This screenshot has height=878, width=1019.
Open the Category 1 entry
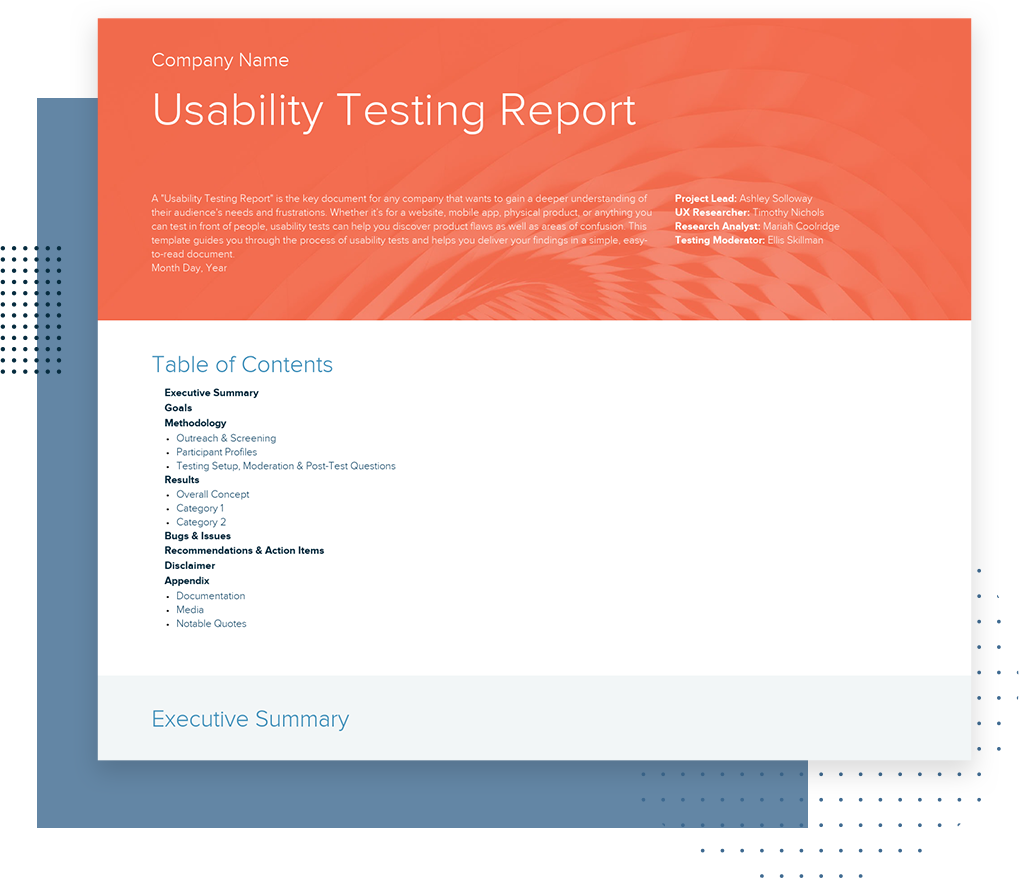point(200,508)
